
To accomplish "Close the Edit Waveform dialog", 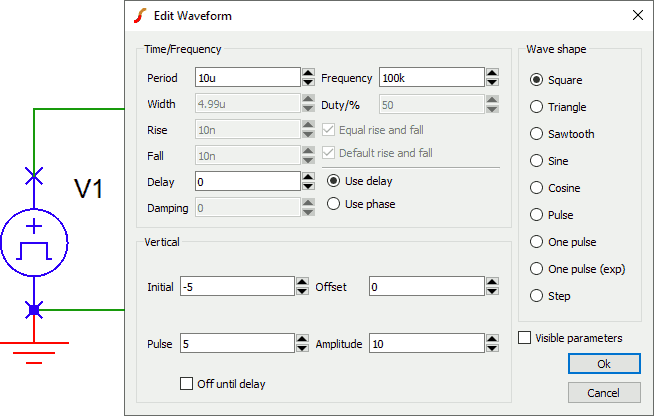I will [638, 15].
